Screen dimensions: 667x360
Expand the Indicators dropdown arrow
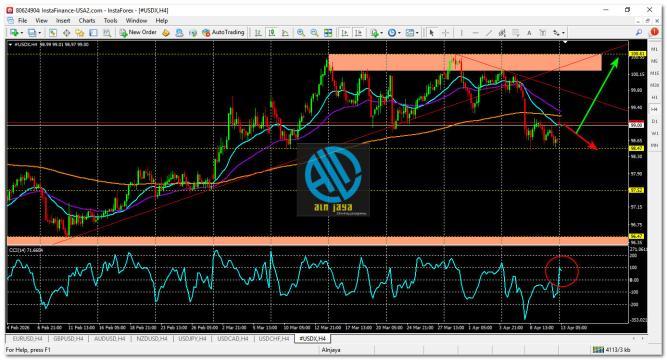coord(381,33)
